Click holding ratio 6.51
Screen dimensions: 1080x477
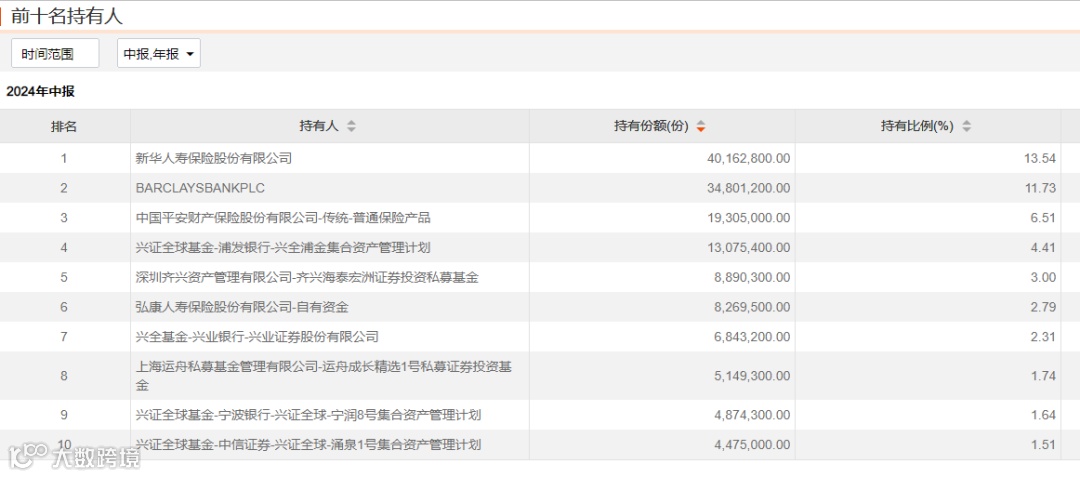pyautogui.click(x=1043, y=218)
